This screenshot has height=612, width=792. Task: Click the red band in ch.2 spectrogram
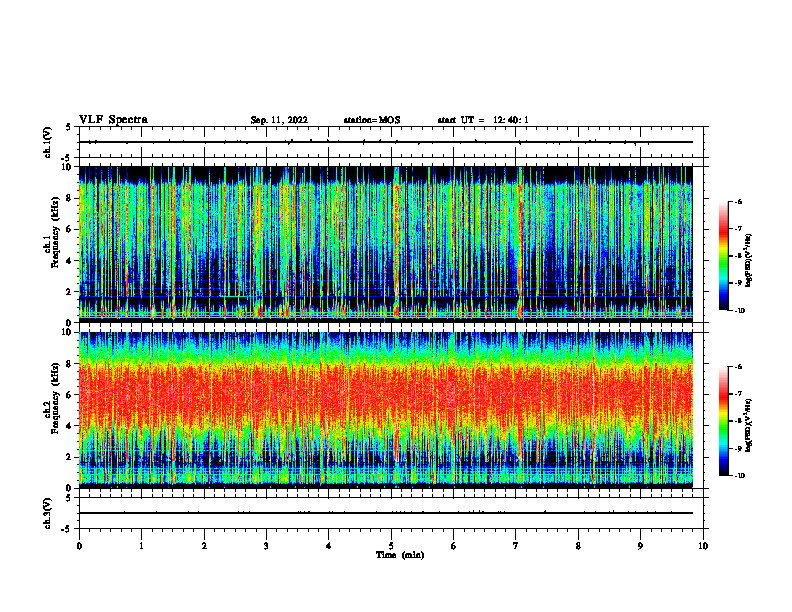(386, 394)
